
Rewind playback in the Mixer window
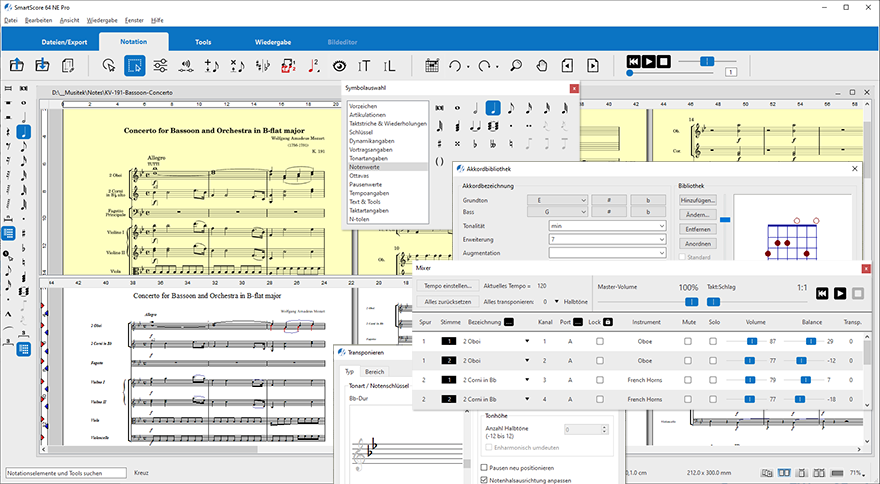821,293
